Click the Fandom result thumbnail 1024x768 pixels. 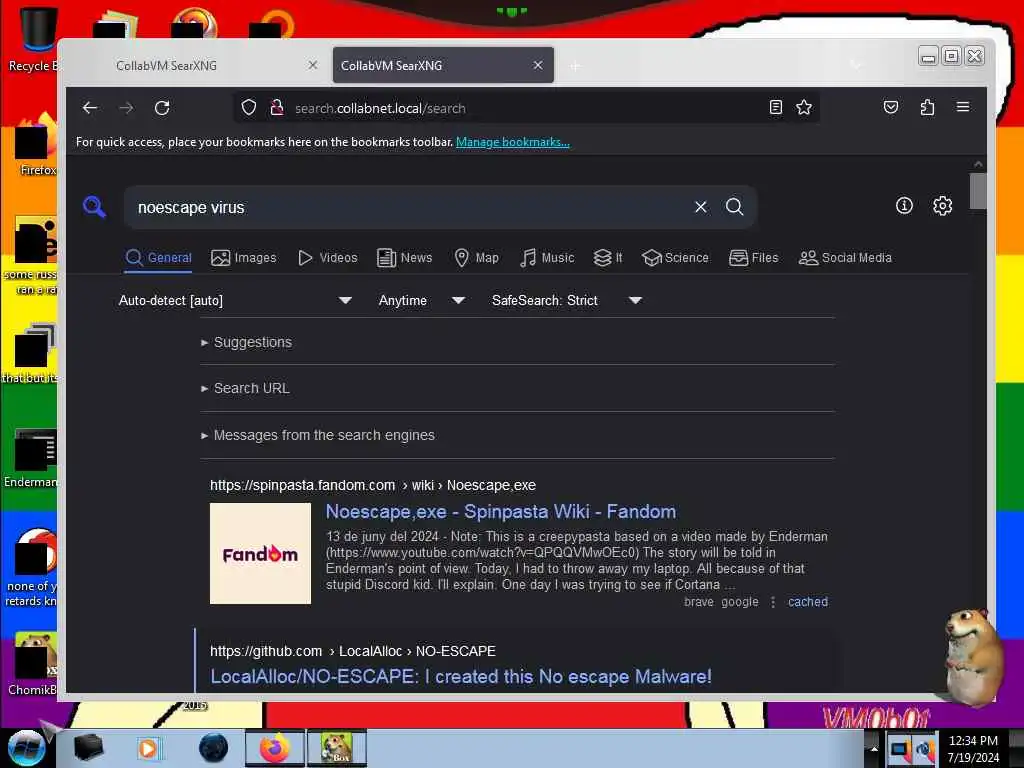[x=261, y=553]
